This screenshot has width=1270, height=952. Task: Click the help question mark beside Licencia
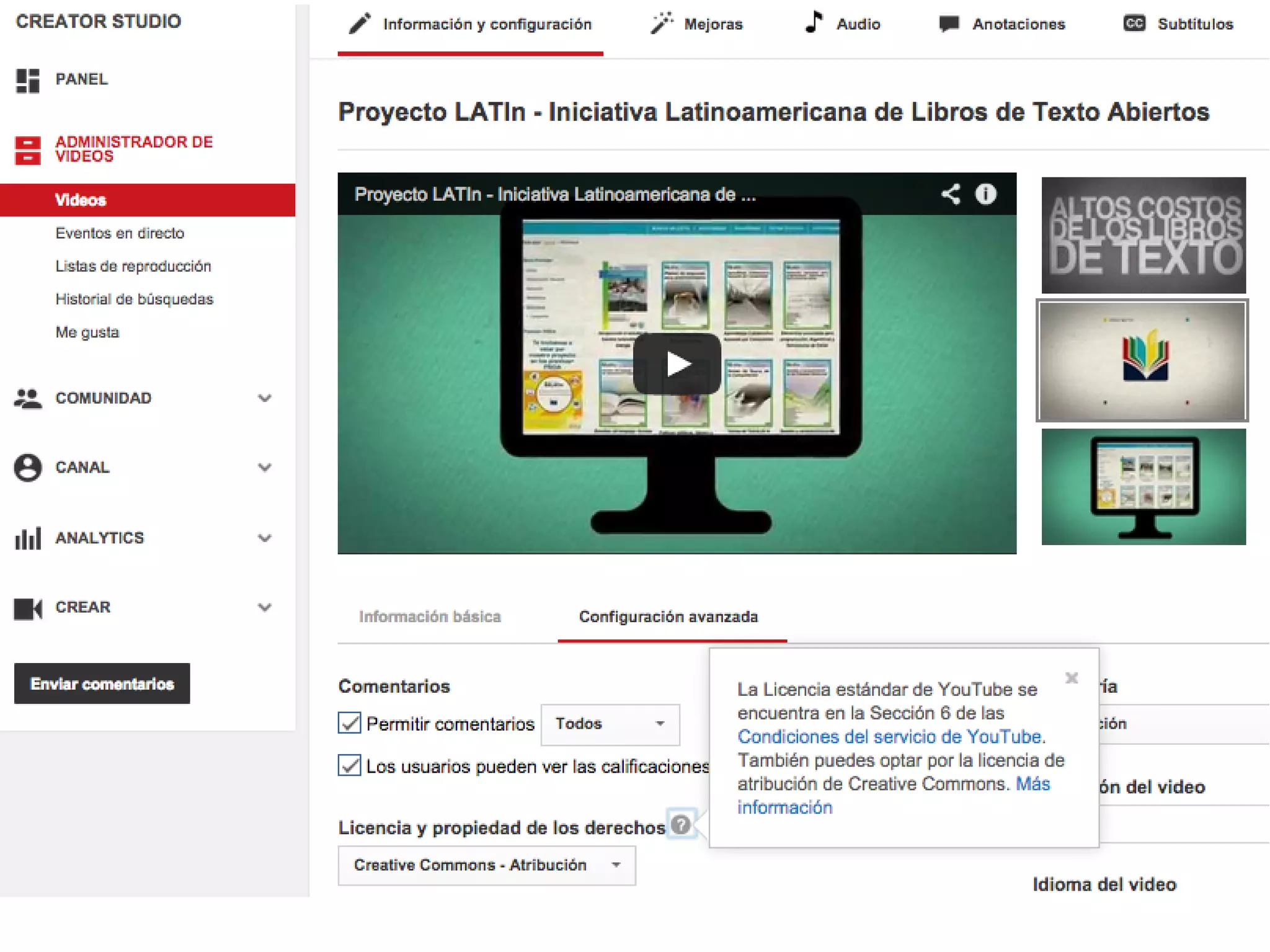(x=681, y=824)
